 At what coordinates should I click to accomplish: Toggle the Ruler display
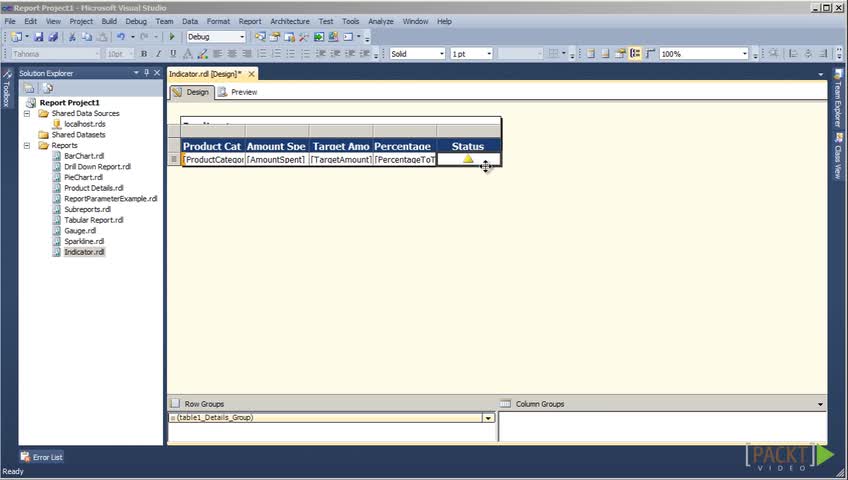(x=650, y=54)
